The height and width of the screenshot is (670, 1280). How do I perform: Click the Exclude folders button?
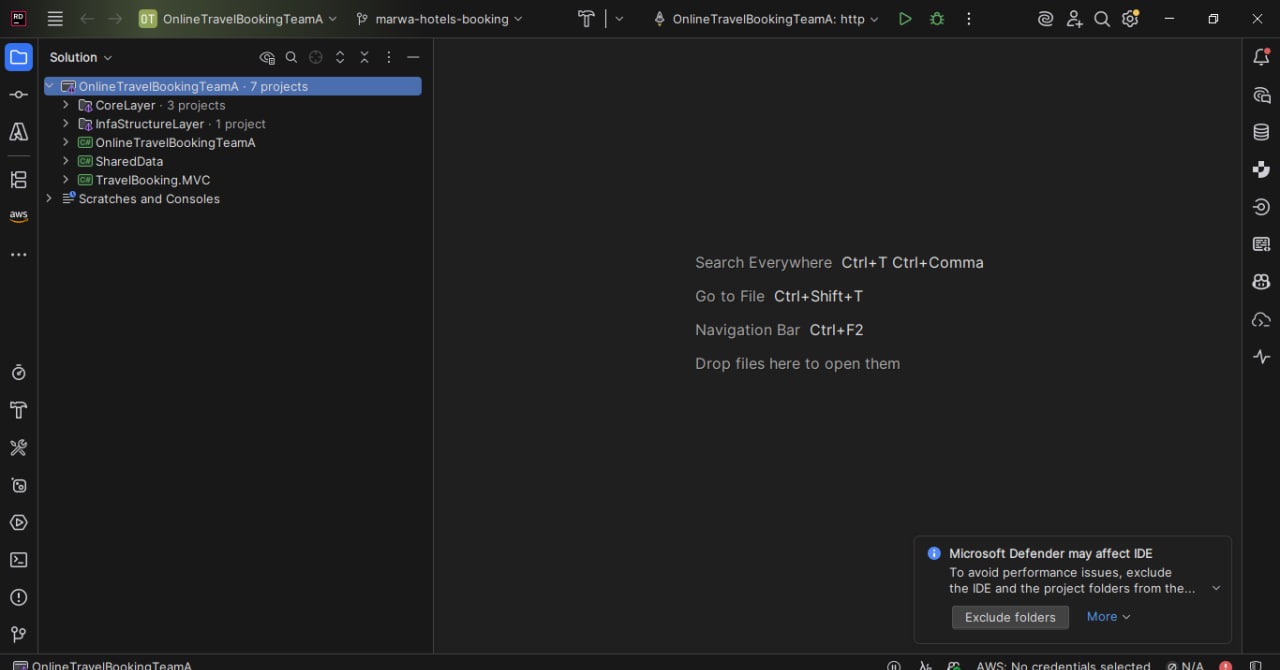click(x=1010, y=617)
